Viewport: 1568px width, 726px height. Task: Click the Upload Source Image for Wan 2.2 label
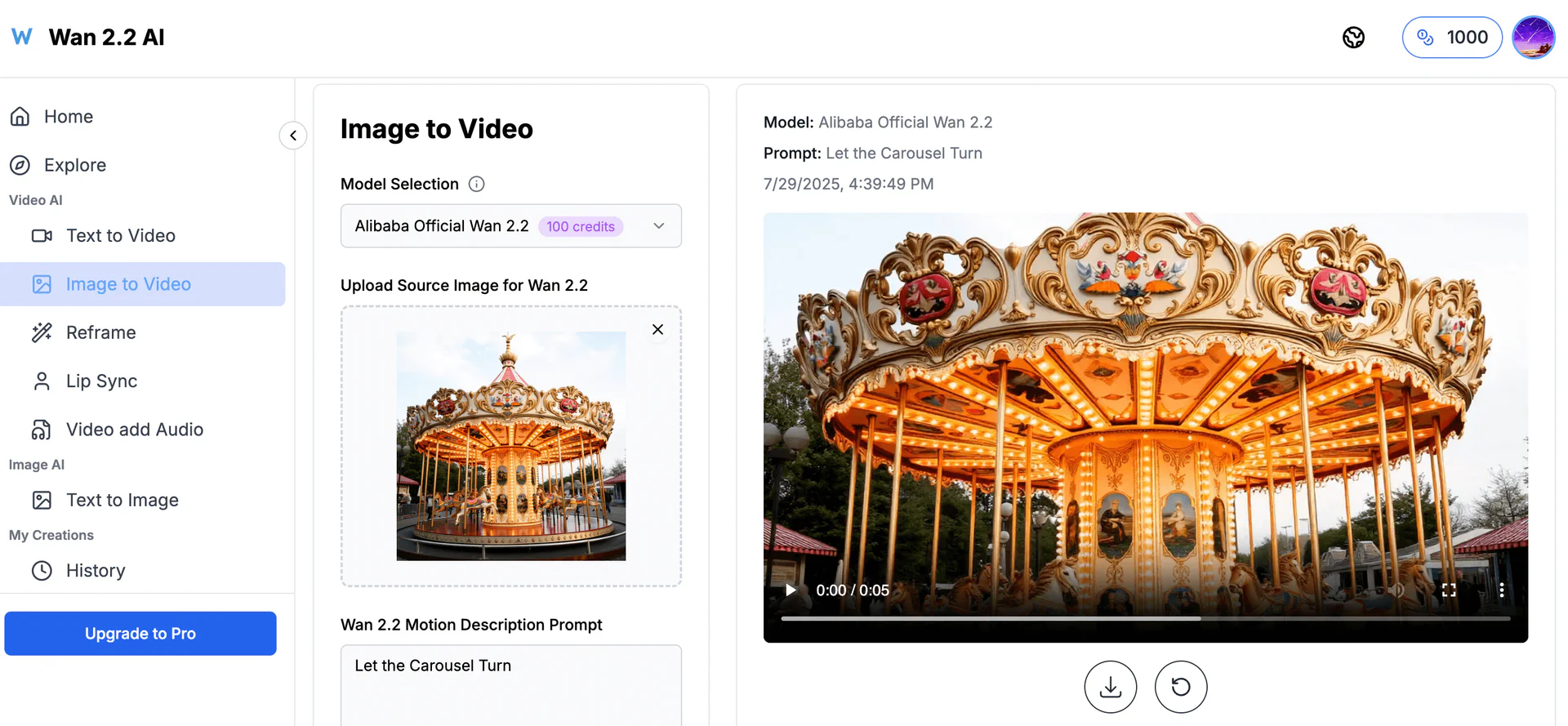[464, 286]
